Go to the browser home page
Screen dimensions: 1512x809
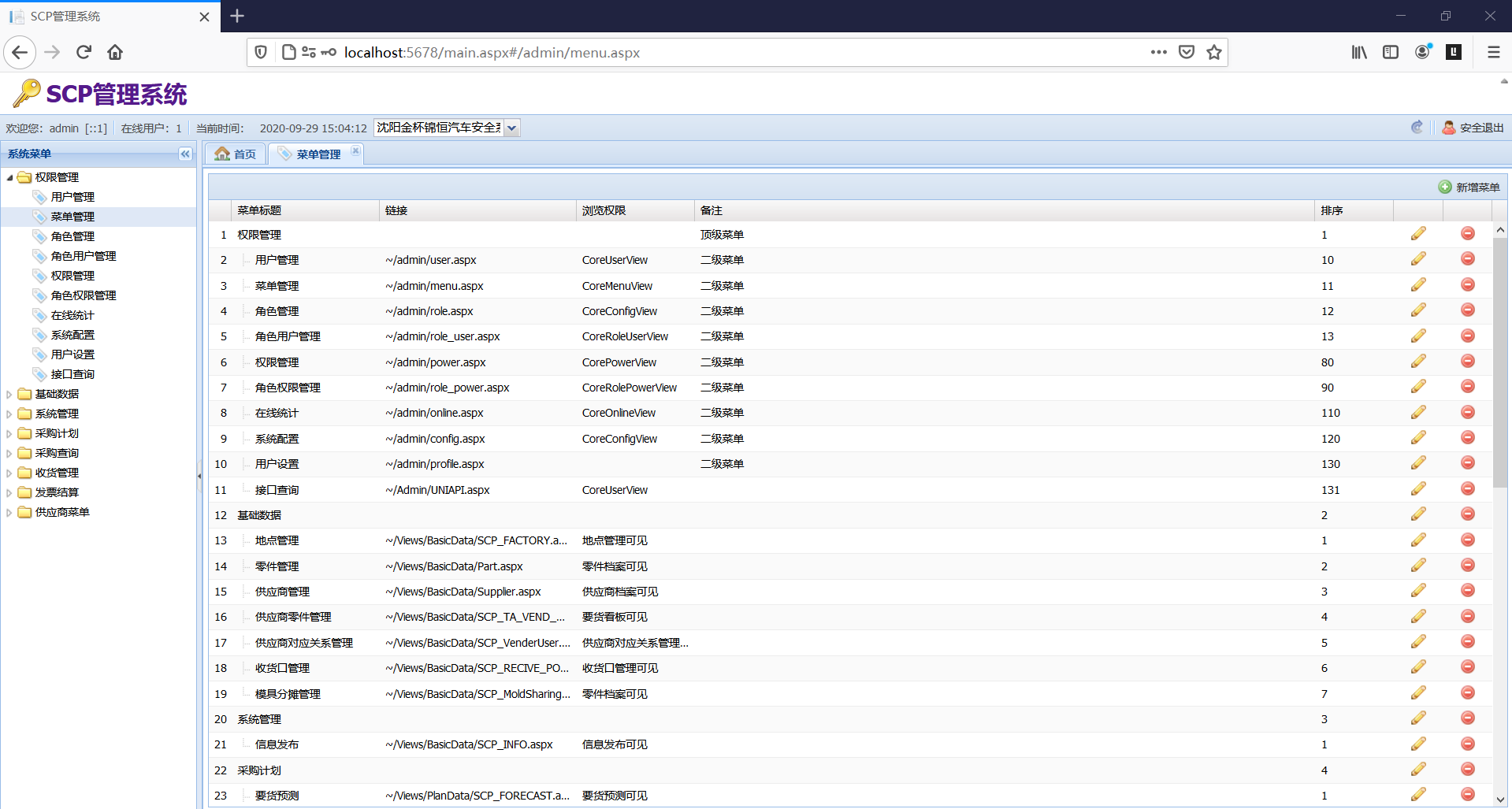point(115,52)
